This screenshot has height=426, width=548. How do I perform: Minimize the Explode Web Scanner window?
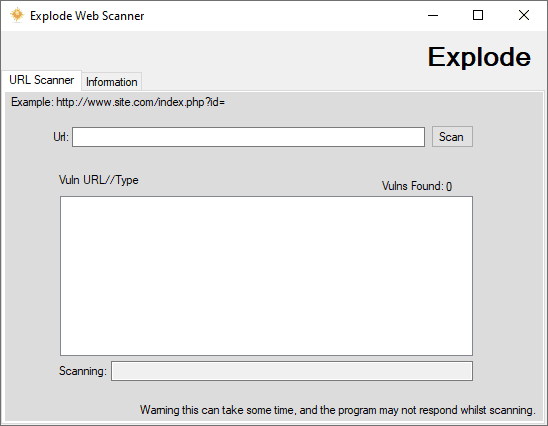tap(433, 15)
